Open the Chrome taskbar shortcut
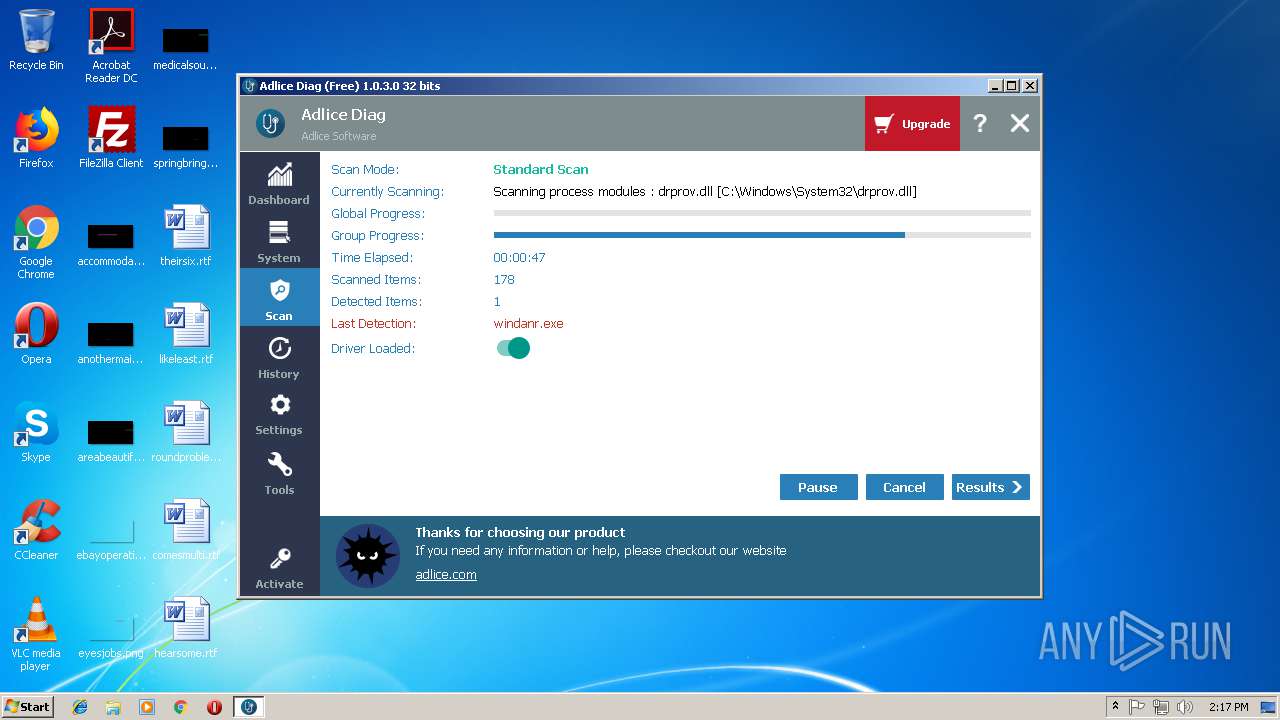The width and height of the screenshot is (1280, 720). coord(181,707)
